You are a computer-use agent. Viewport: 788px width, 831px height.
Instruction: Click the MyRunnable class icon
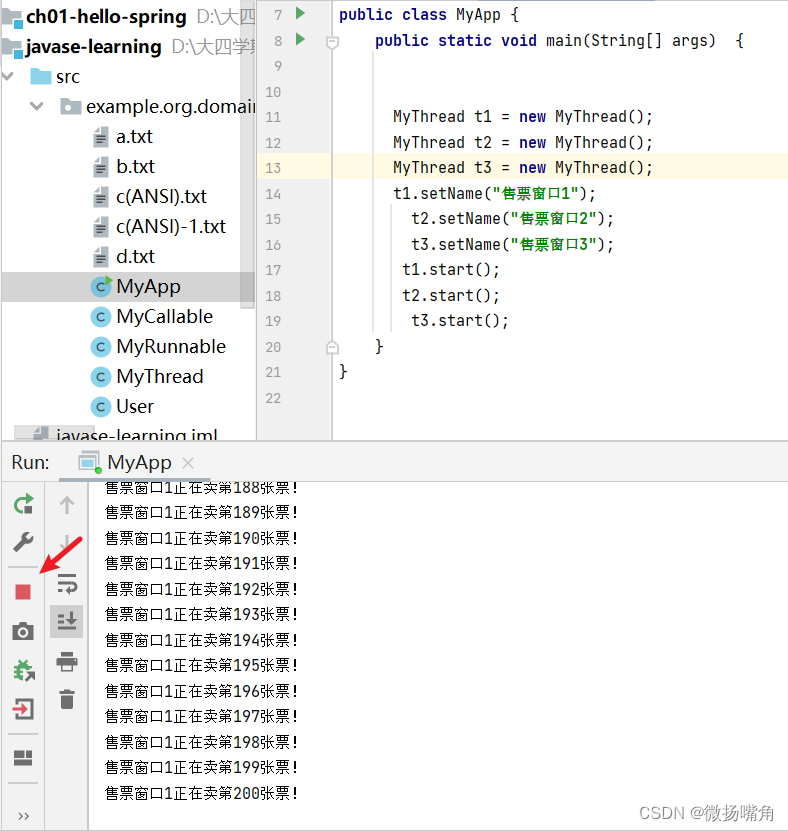(101, 347)
